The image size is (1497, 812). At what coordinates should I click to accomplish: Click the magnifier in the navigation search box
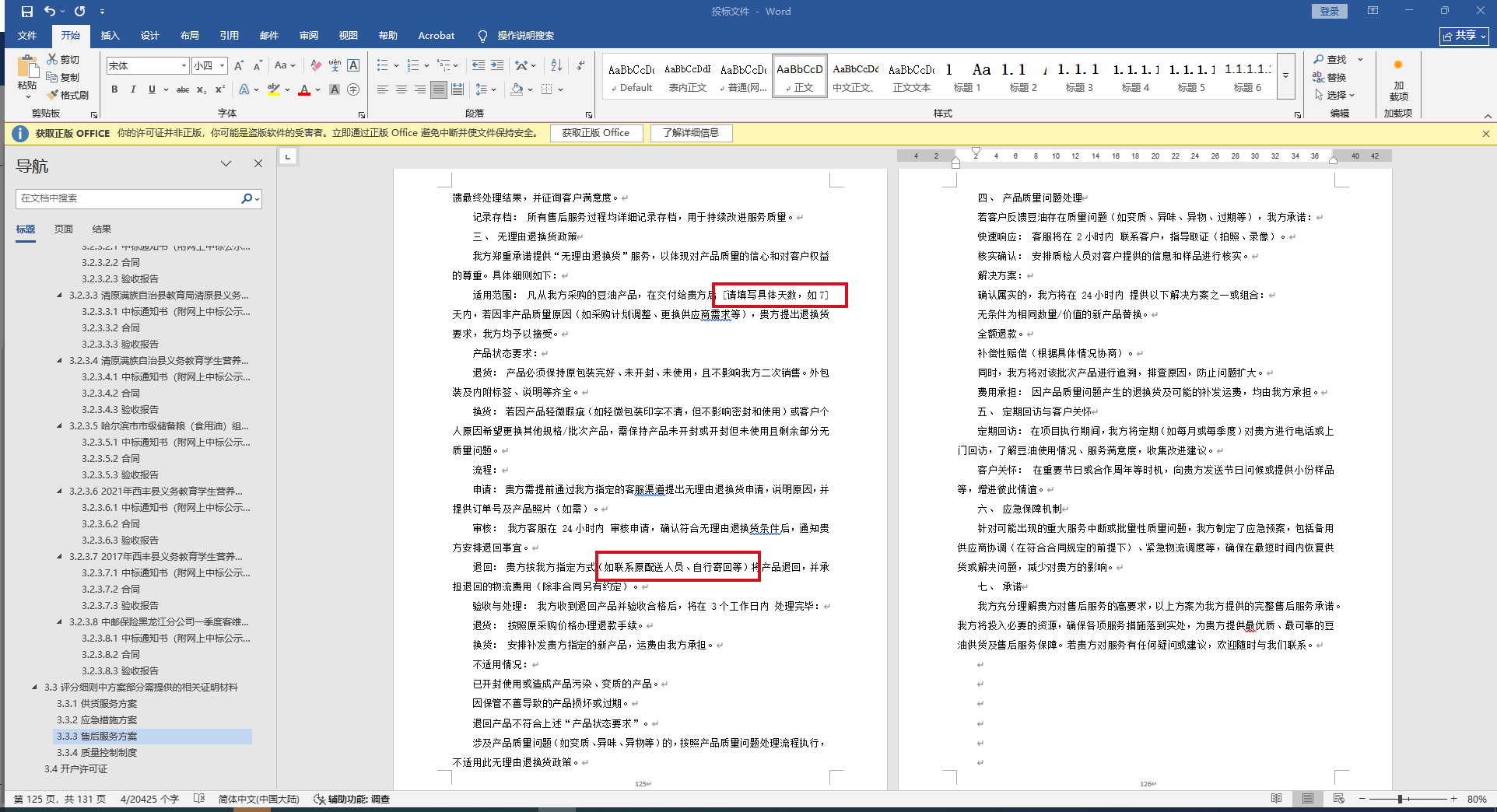247,198
